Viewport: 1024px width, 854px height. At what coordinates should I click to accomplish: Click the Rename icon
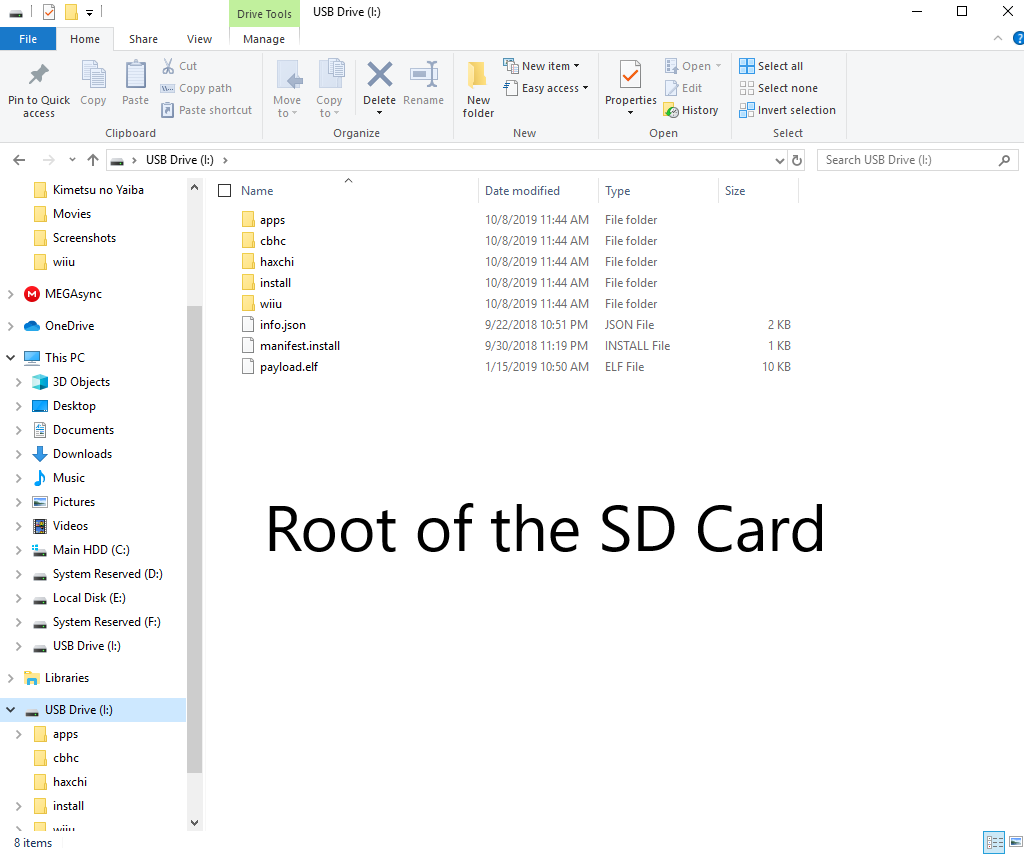pos(423,74)
